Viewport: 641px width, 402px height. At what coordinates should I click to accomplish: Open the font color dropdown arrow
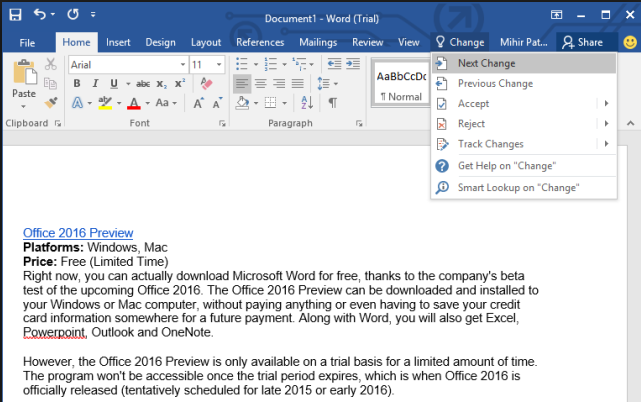[x=148, y=103]
